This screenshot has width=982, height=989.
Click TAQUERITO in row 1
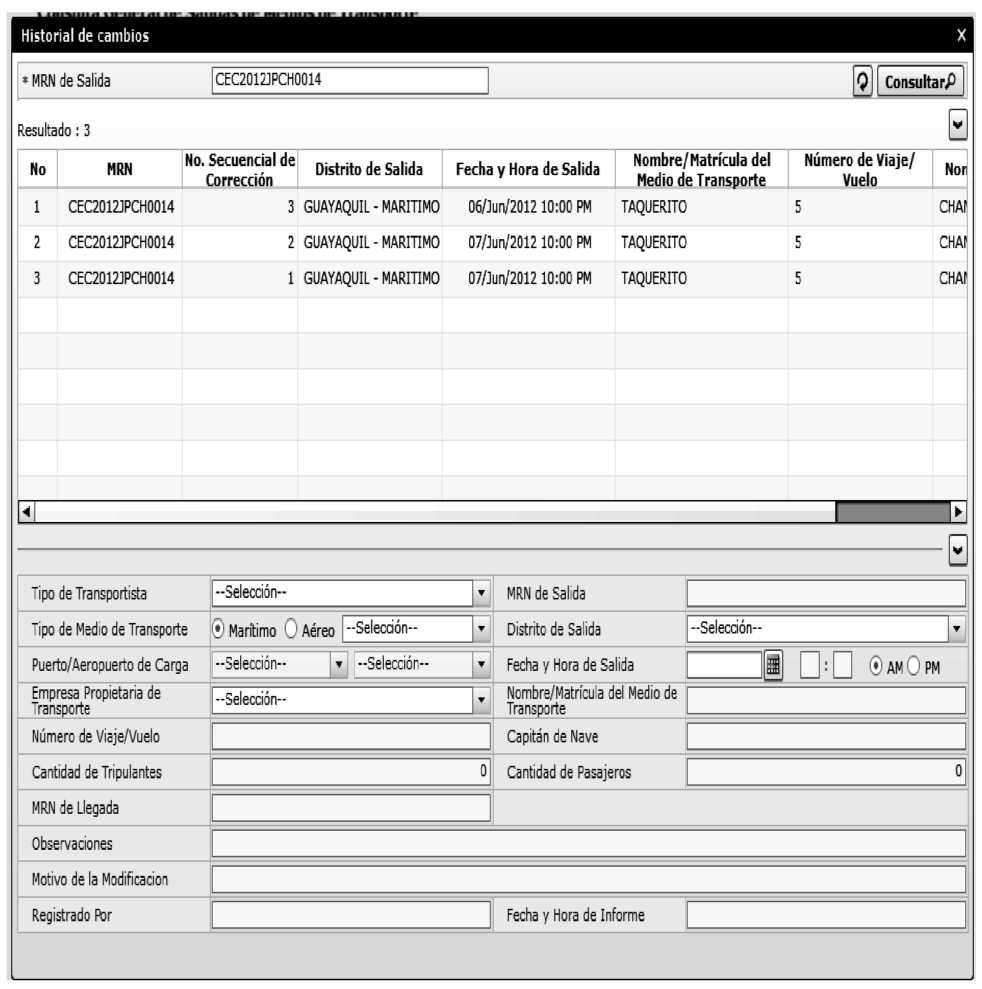654,207
